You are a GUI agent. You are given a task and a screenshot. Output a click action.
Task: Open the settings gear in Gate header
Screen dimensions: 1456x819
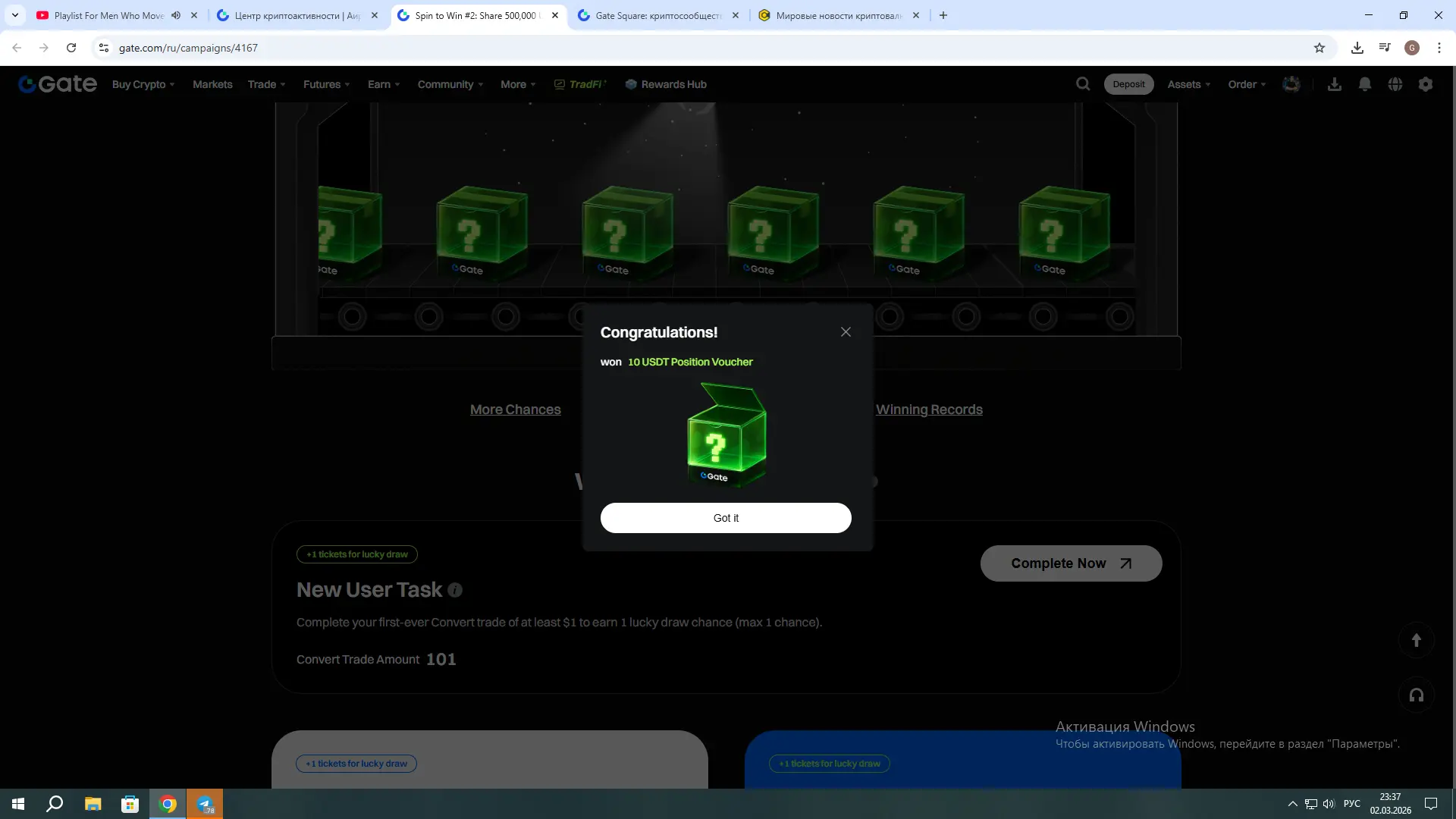pos(1426,84)
